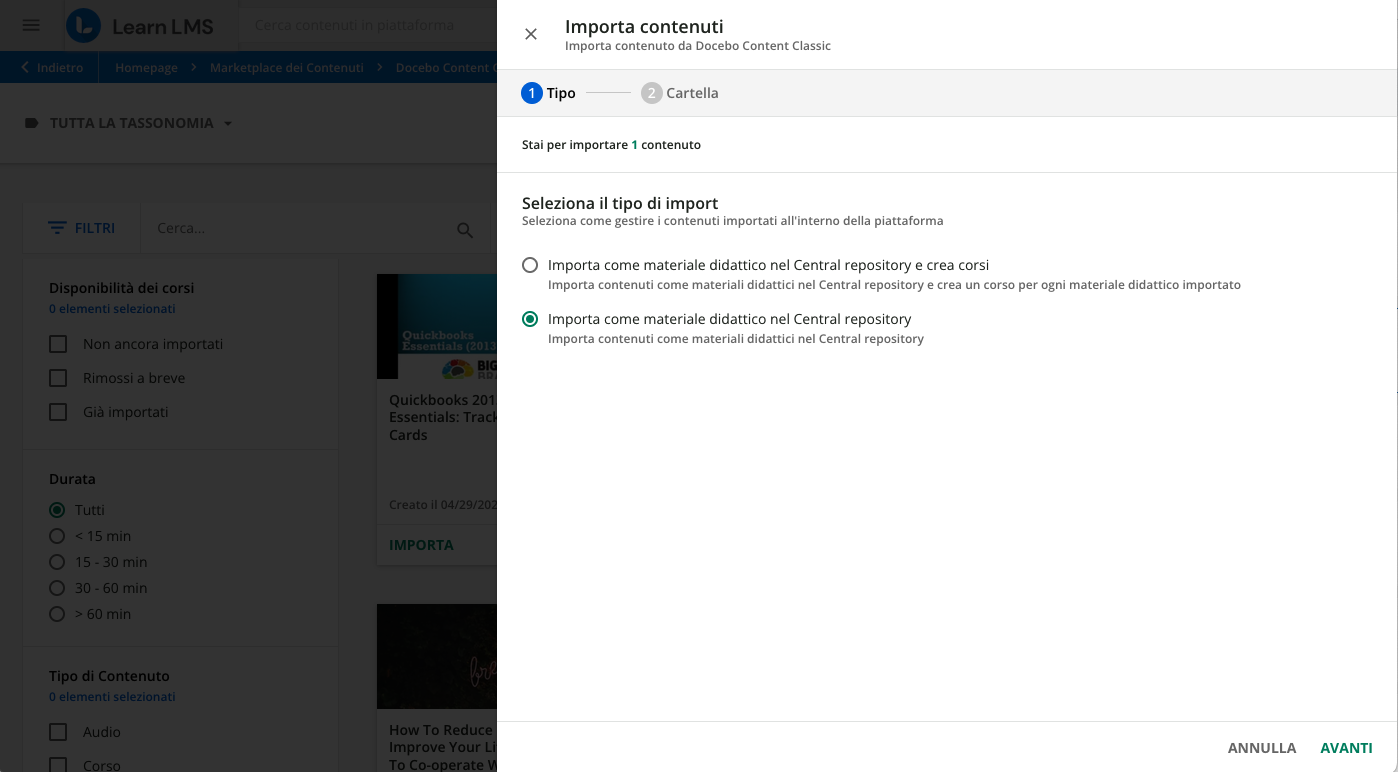Click the Indietro back link
Image resolution: width=1398 pixels, height=772 pixels.
click(x=60, y=68)
